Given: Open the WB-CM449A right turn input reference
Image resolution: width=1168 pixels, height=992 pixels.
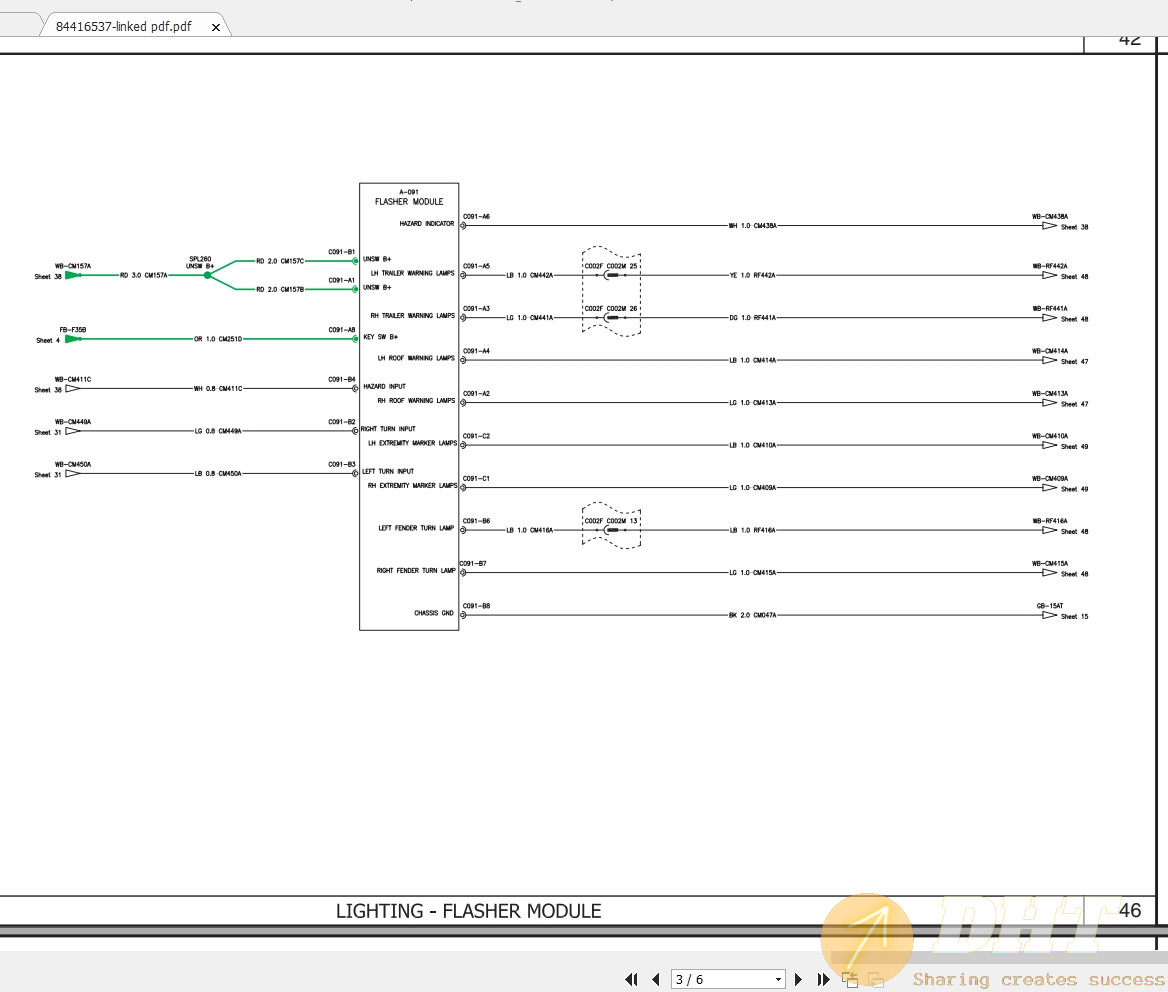Looking at the screenshot, I should pos(73,431).
